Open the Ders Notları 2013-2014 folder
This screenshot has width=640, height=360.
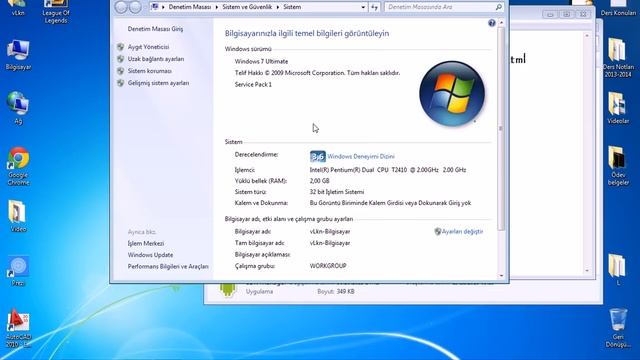click(x=618, y=58)
